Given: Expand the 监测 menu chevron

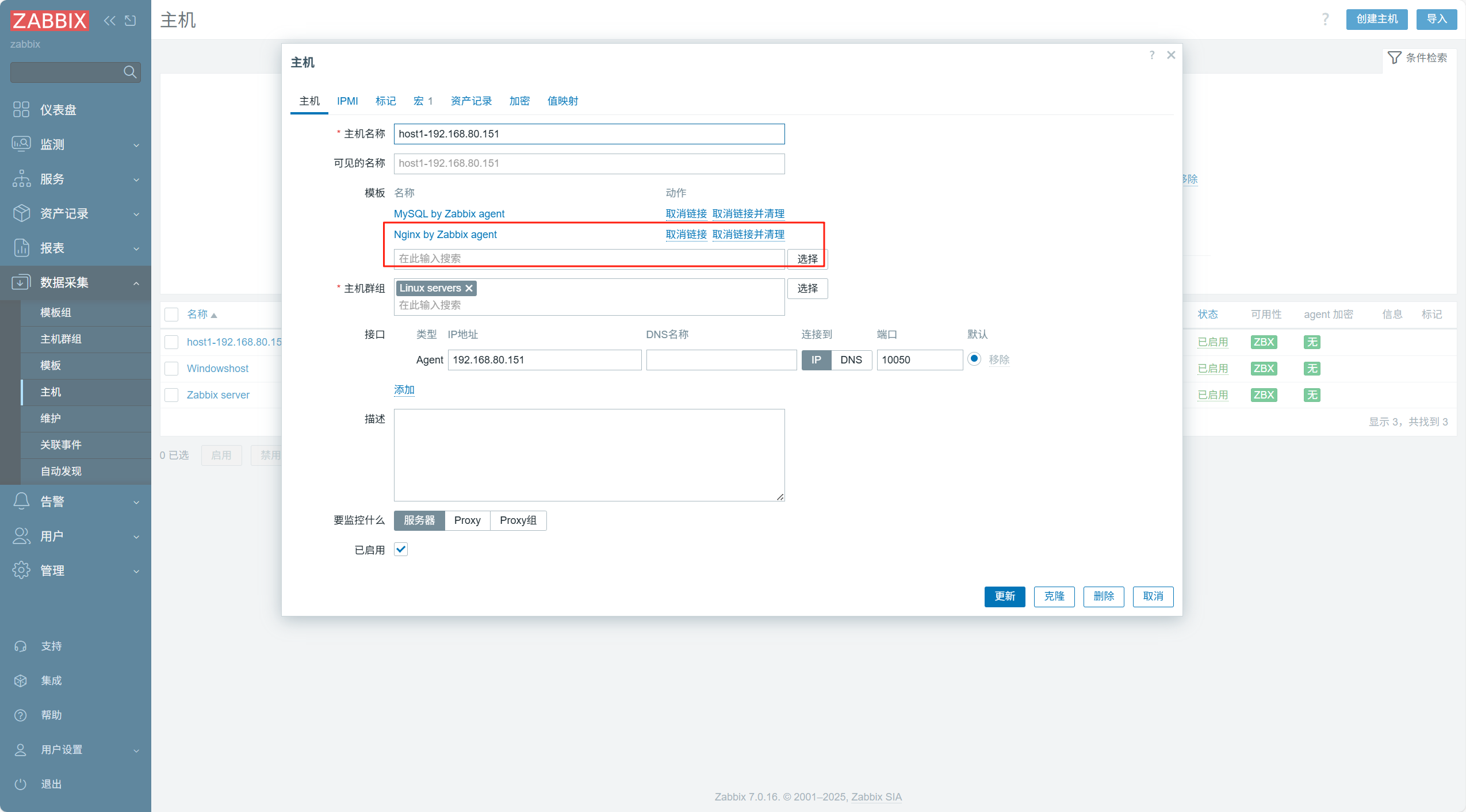Looking at the screenshot, I should coord(136,145).
